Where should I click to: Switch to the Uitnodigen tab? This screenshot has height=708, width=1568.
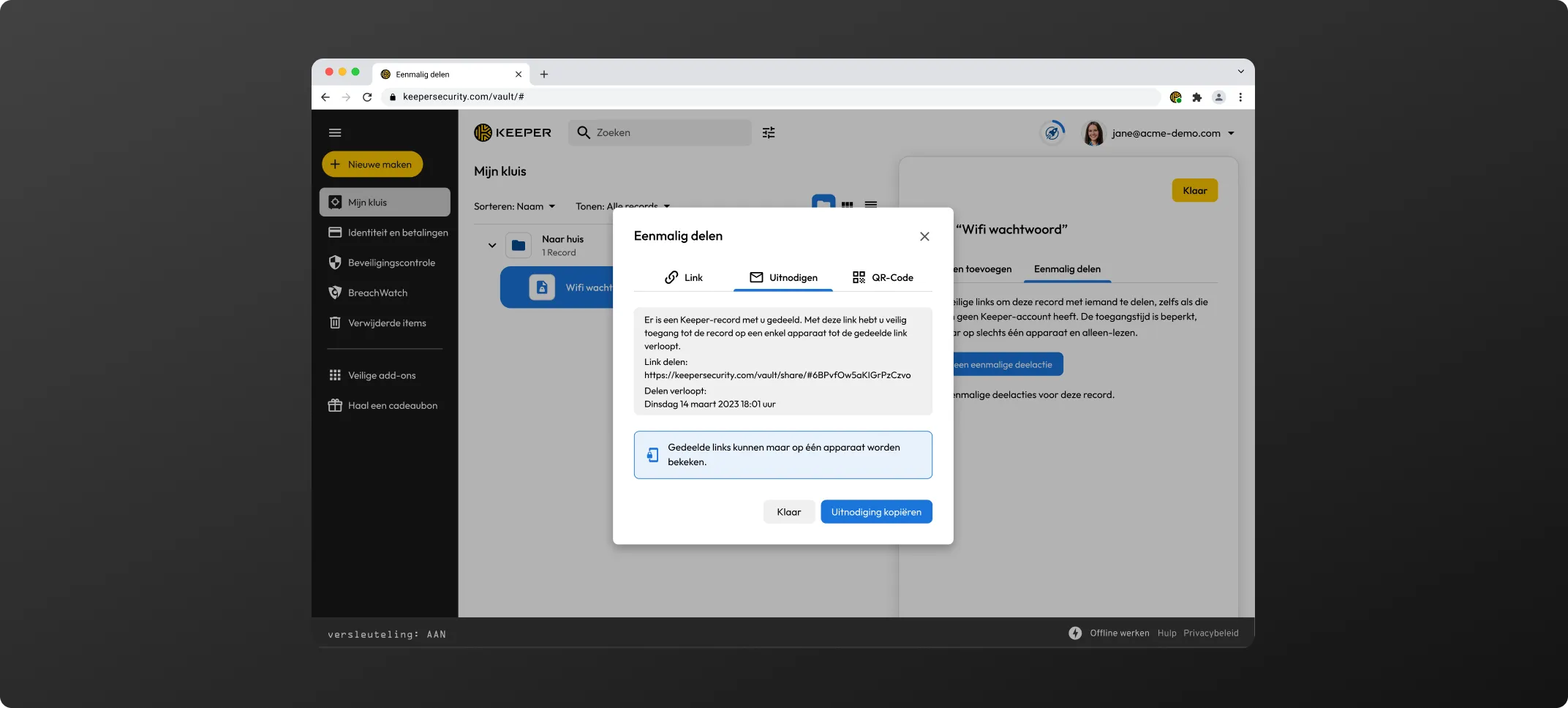coord(783,277)
